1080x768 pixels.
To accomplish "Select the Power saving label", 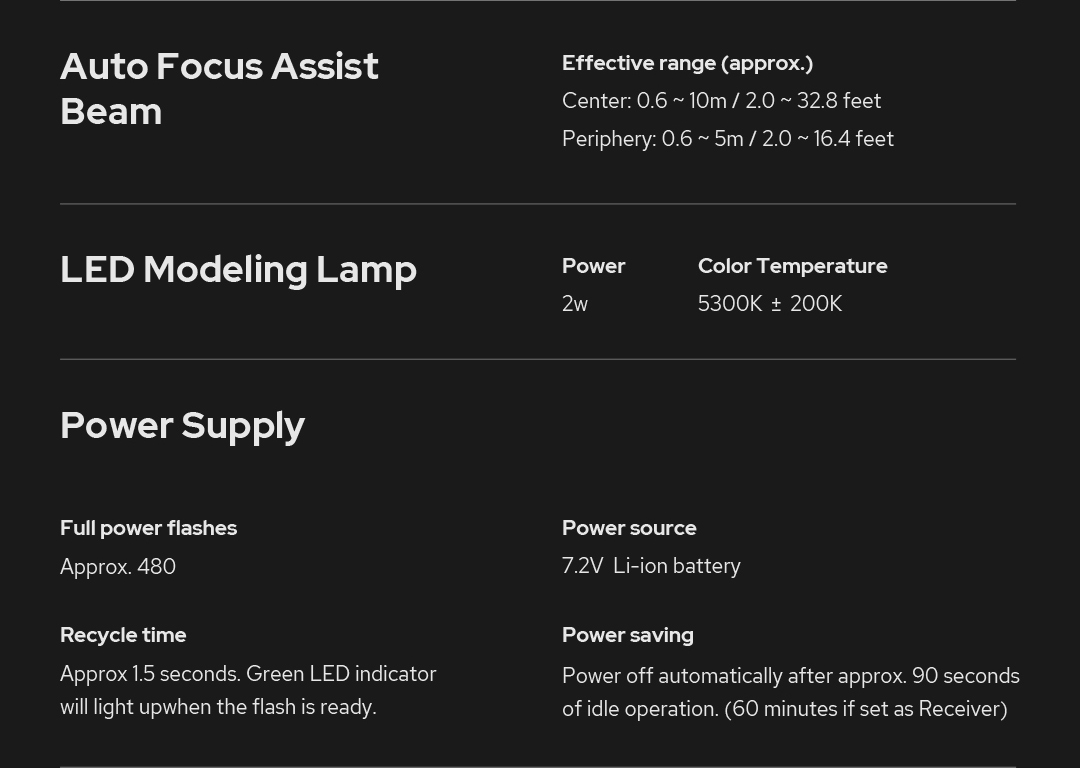I will (x=627, y=635).
